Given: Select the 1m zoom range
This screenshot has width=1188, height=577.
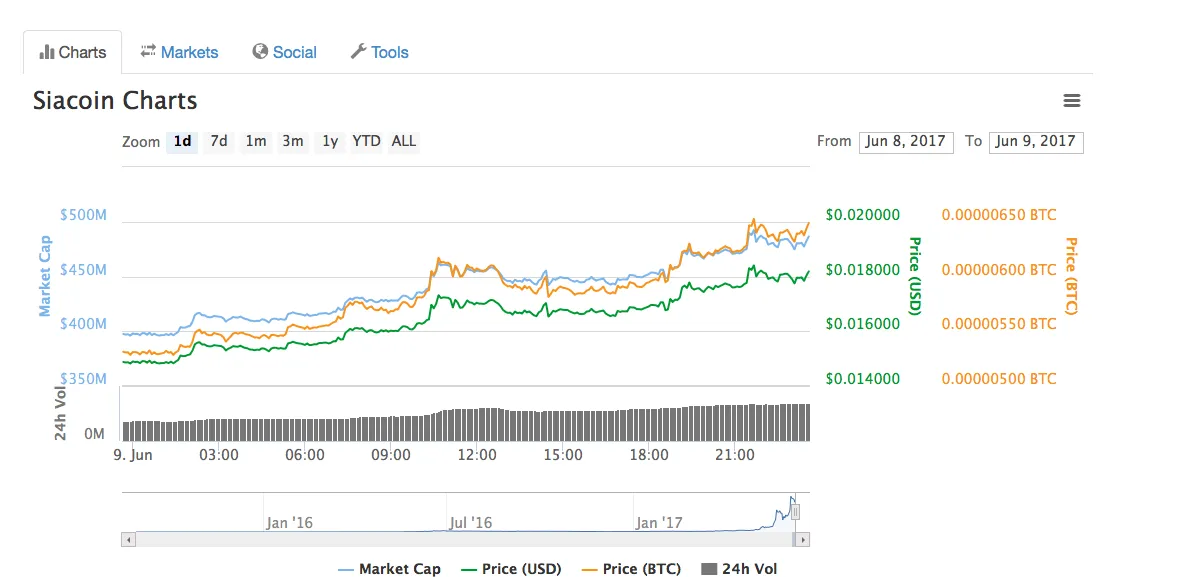Looking at the screenshot, I should pyautogui.click(x=256, y=141).
